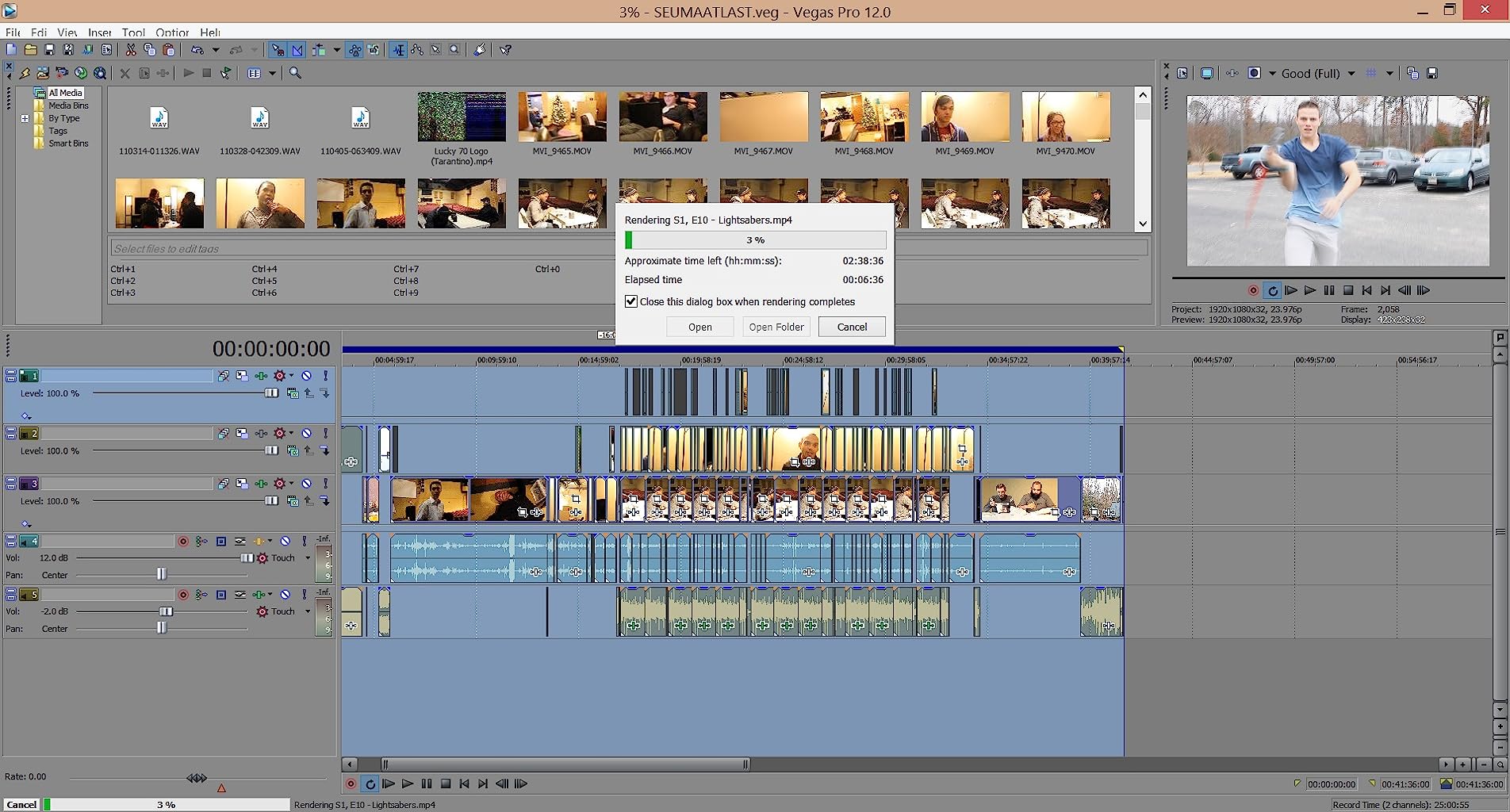Open the Good (Full) preview quality dropdown
This screenshot has width=1510, height=812.
point(1351,73)
